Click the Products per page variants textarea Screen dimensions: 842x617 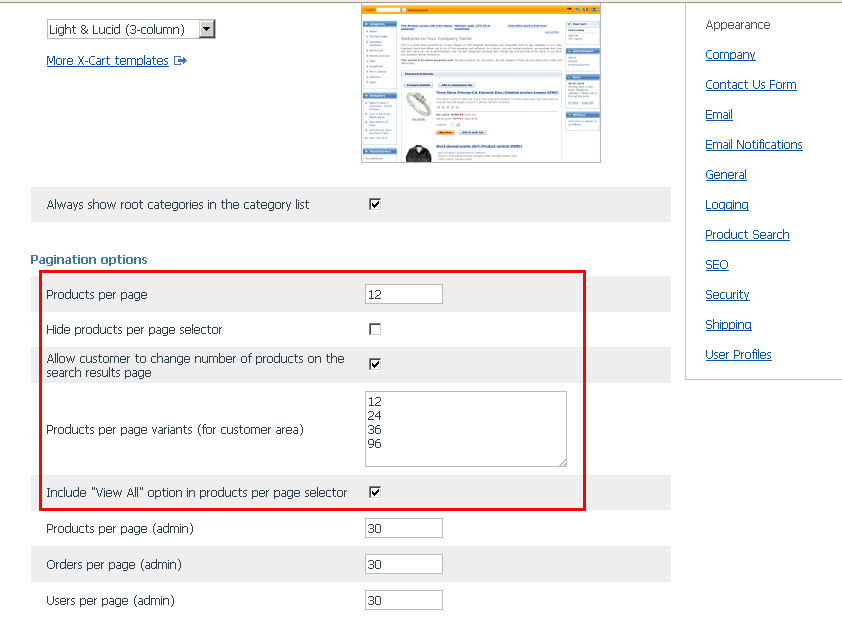pos(465,428)
